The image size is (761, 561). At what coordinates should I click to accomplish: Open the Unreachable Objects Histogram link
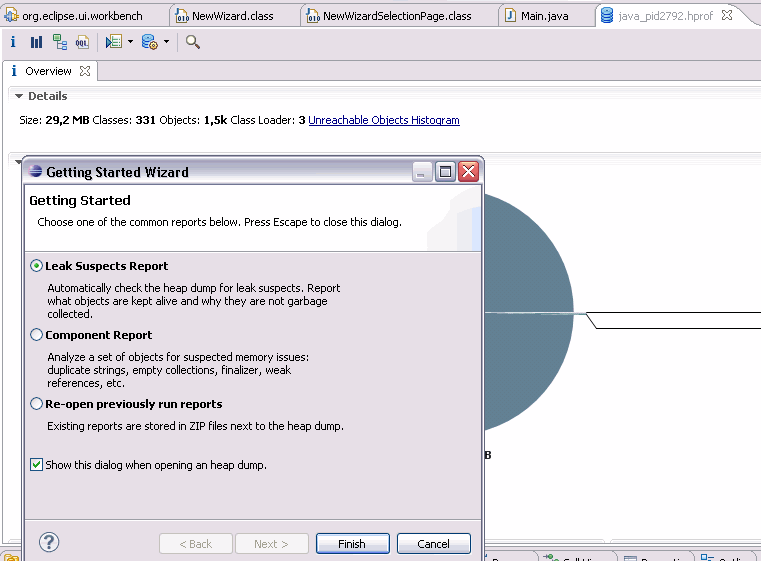[384, 120]
